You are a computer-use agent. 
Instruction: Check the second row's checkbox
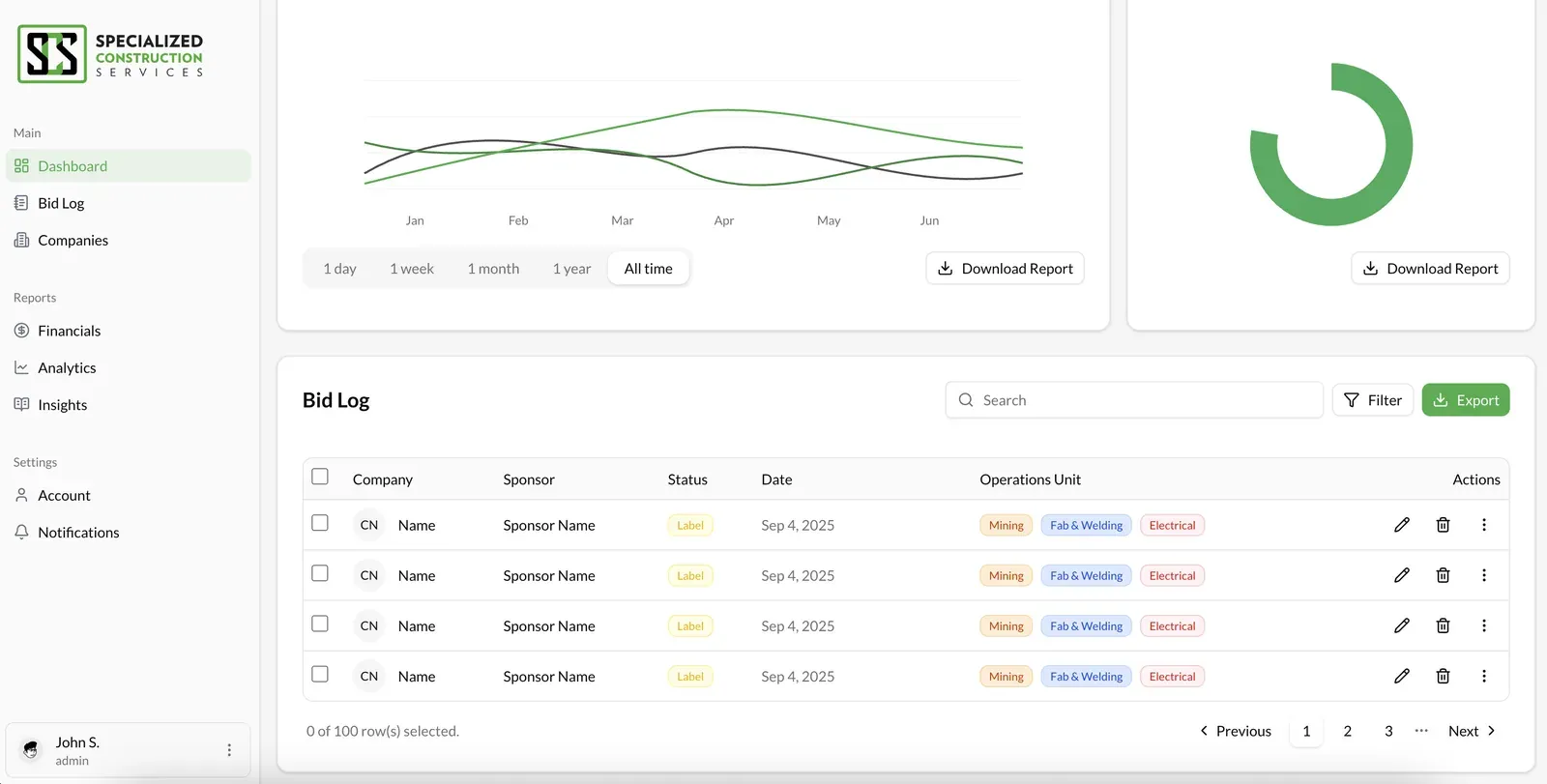pos(320,573)
